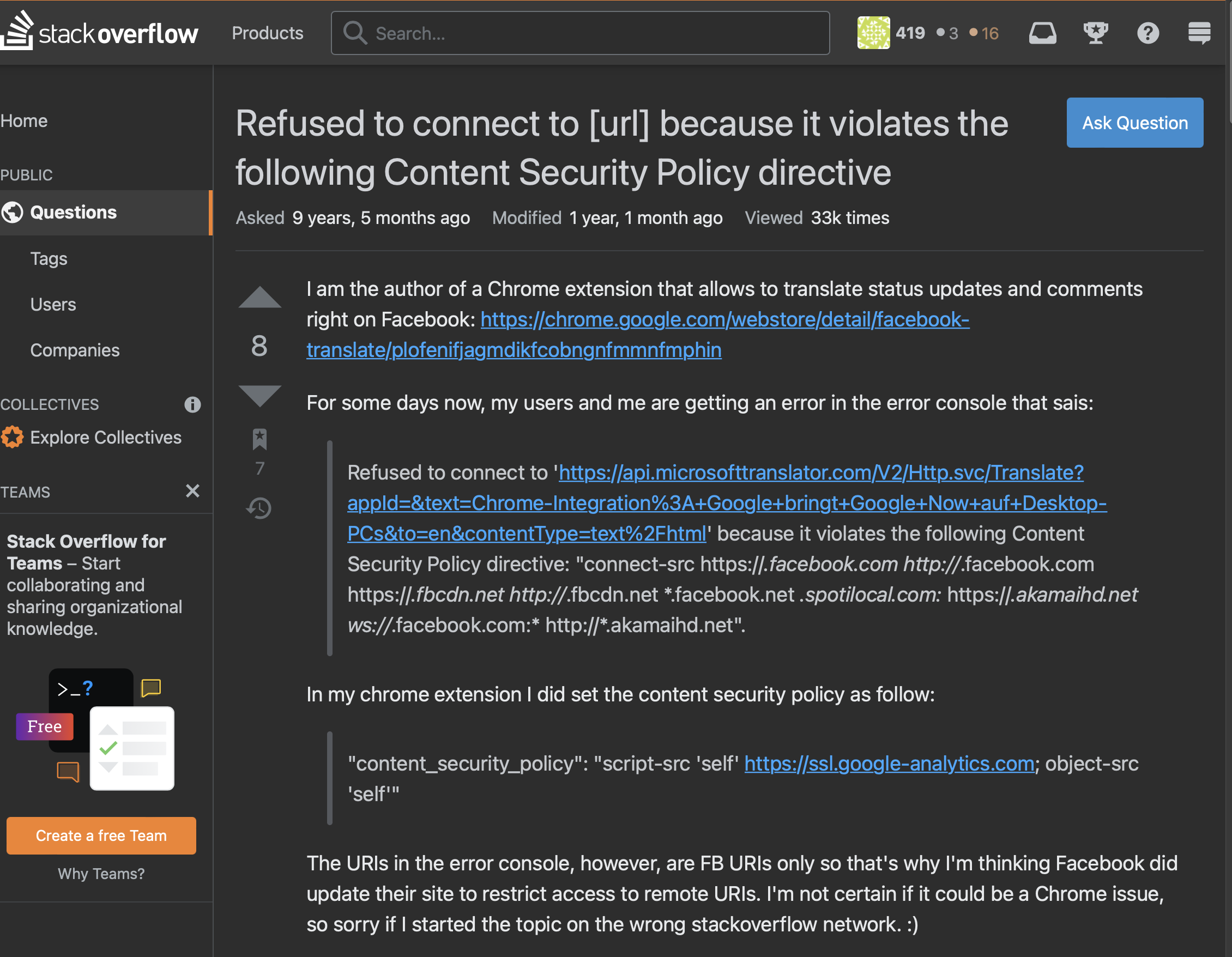Select Companies in left navigation

(x=75, y=350)
